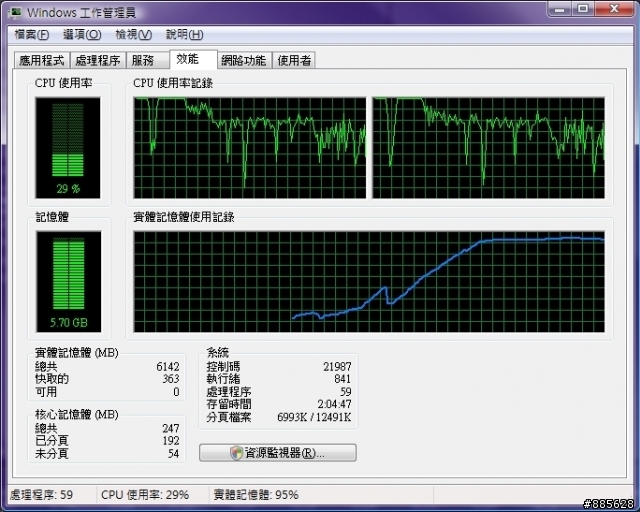Viewport: 640px width, 512px height.
Task: Click status bar entry 處理程序: 59
Action: coord(41,495)
